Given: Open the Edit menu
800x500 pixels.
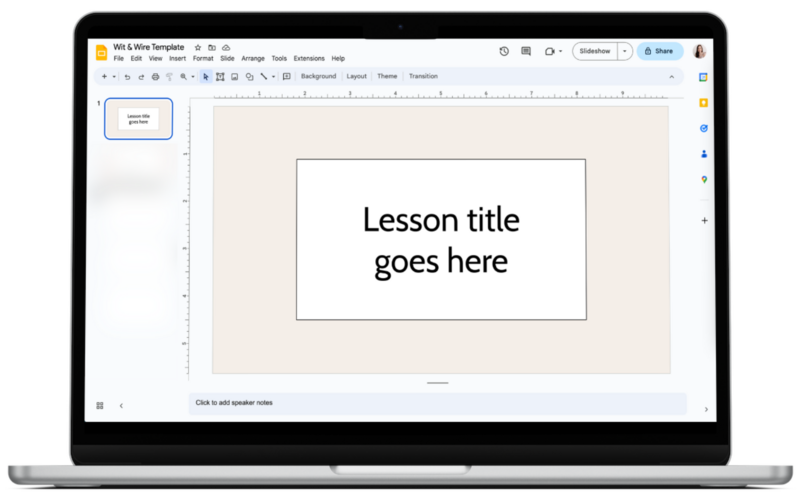Looking at the screenshot, I should [136, 58].
